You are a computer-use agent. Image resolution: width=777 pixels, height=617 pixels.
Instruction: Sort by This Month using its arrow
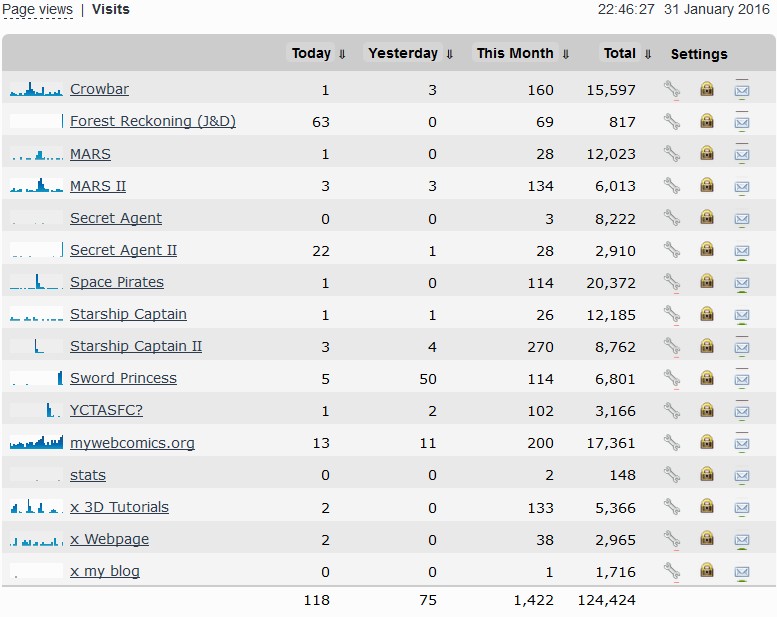[566, 54]
